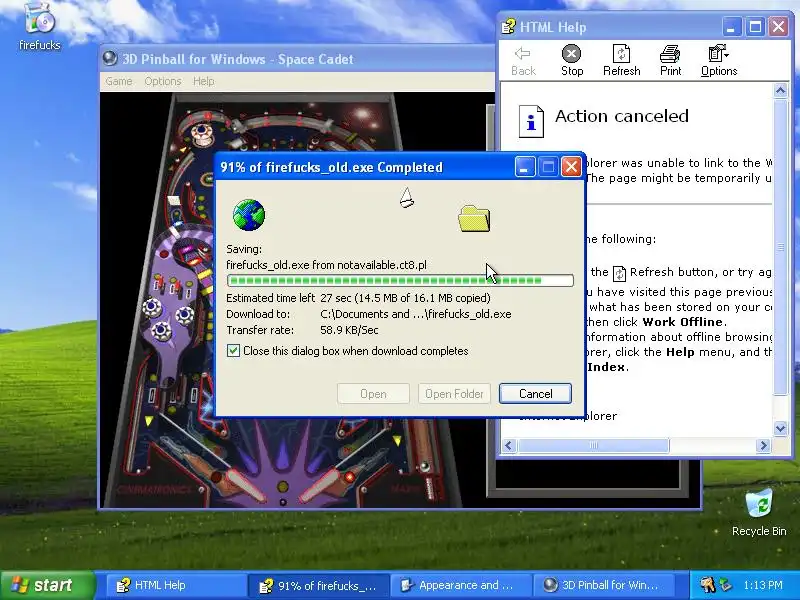
Task: Click the Action canceled heading
Action: click(x=621, y=116)
